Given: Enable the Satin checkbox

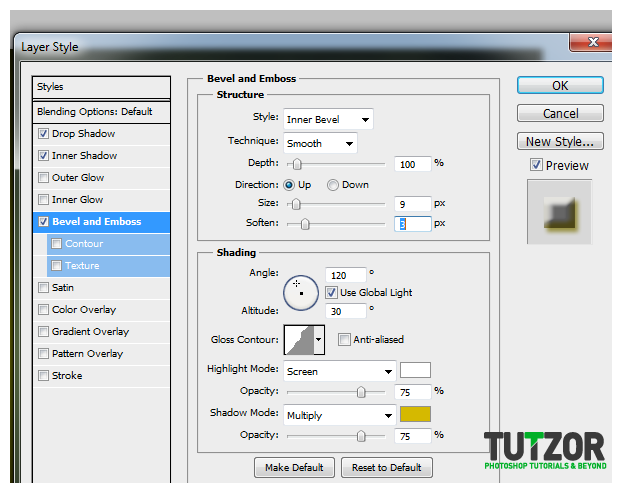Looking at the screenshot, I should 43,288.
